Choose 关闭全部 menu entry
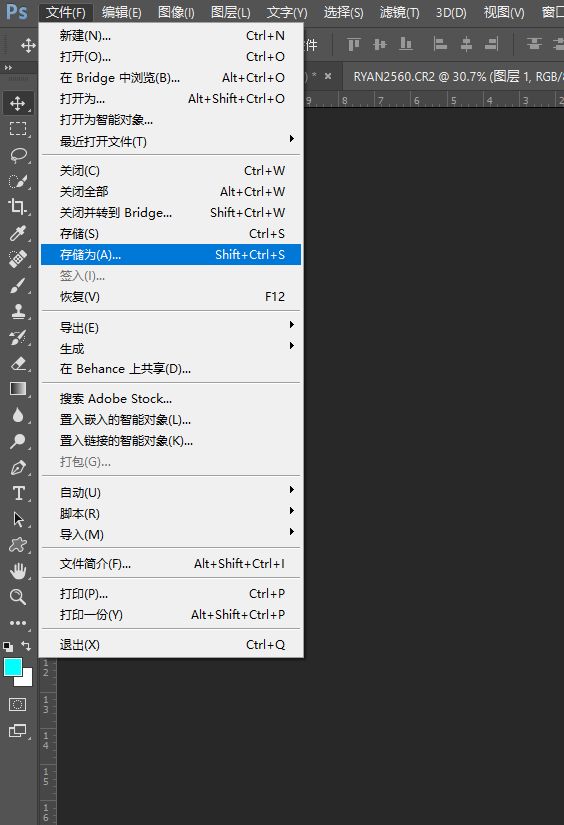The width and height of the screenshot is (564, 825). tap(172, 192)
